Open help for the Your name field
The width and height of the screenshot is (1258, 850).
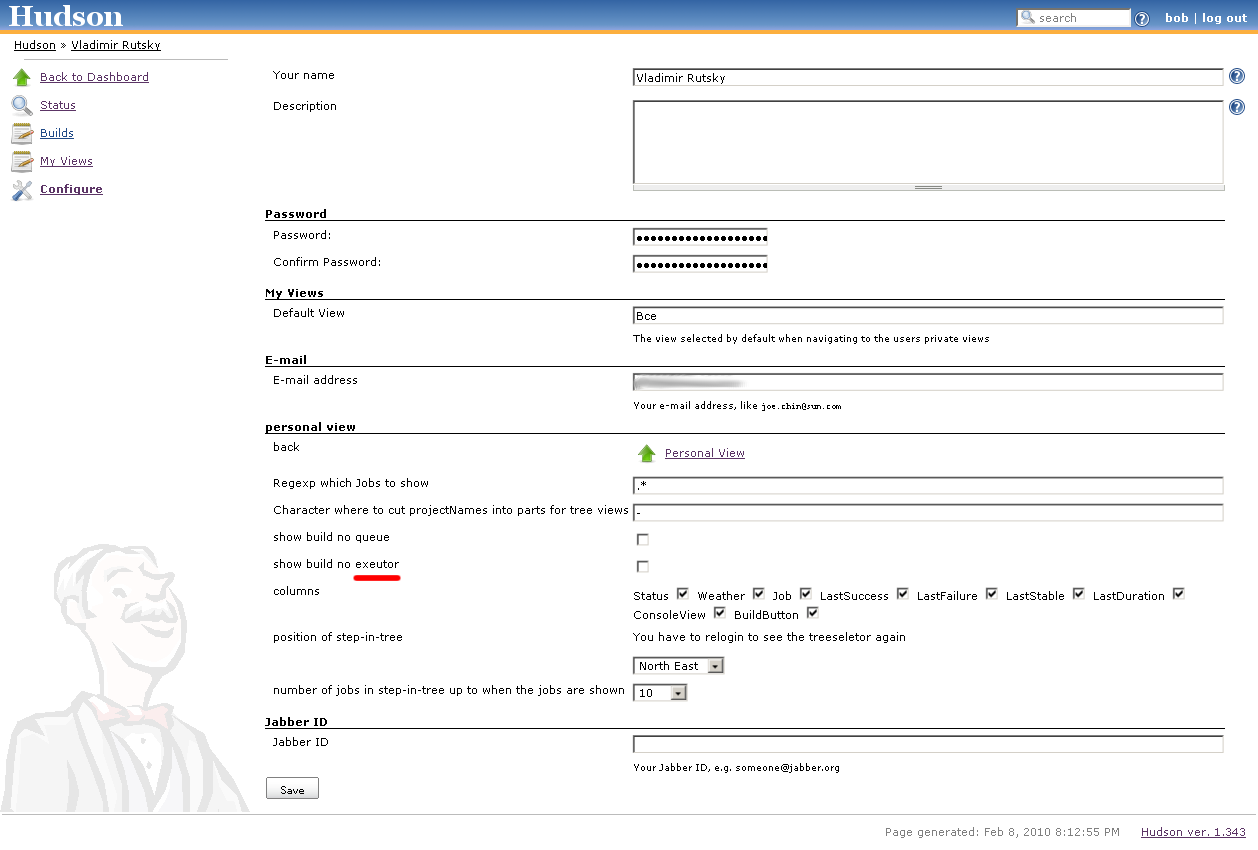pos(1237,77)
